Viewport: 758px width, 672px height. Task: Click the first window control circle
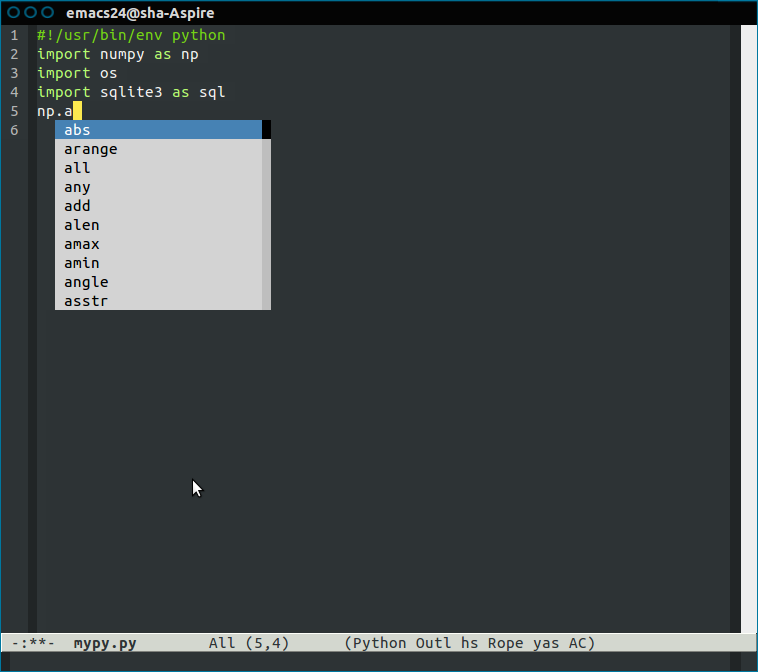click(14, 12)
